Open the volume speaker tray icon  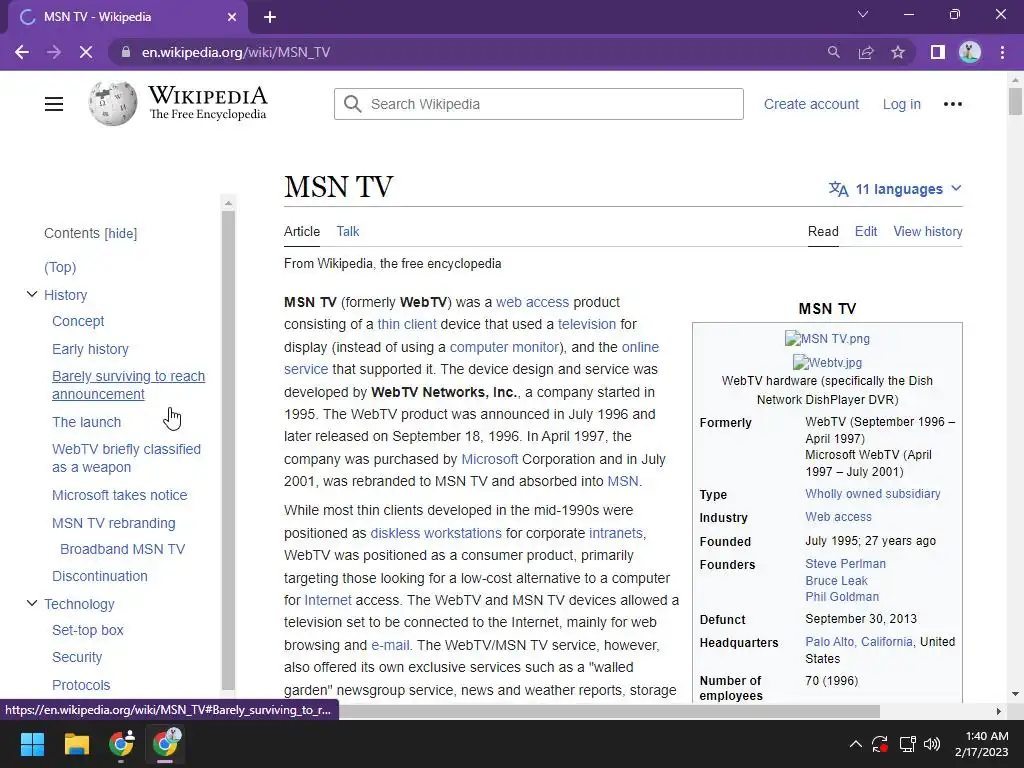click(x=932, y=744)
